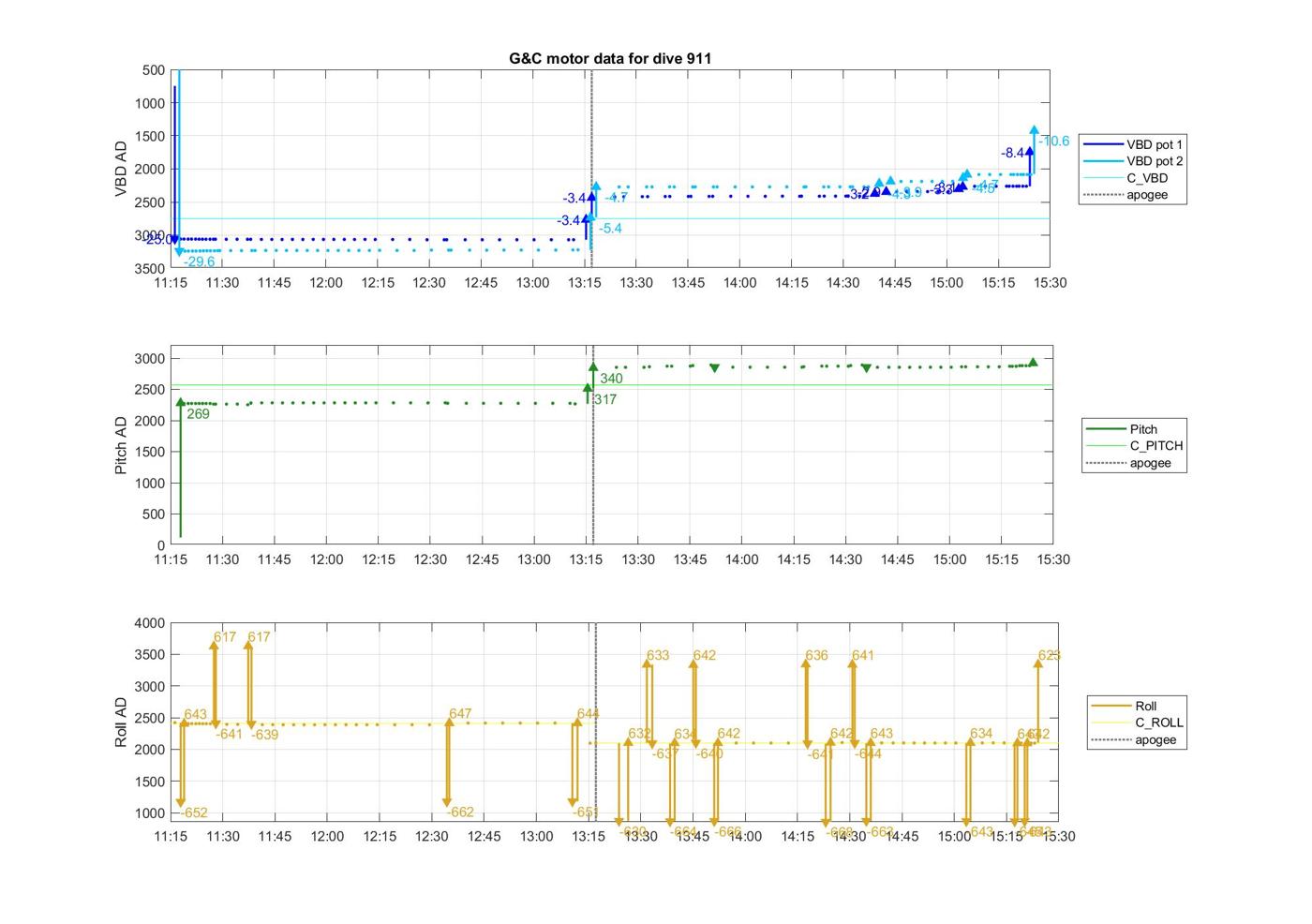The width and height of the screenshot is (1312, 924).
Task: Click the "-10.6" label in the VBD plot
Action: [x=1054, y=142]
